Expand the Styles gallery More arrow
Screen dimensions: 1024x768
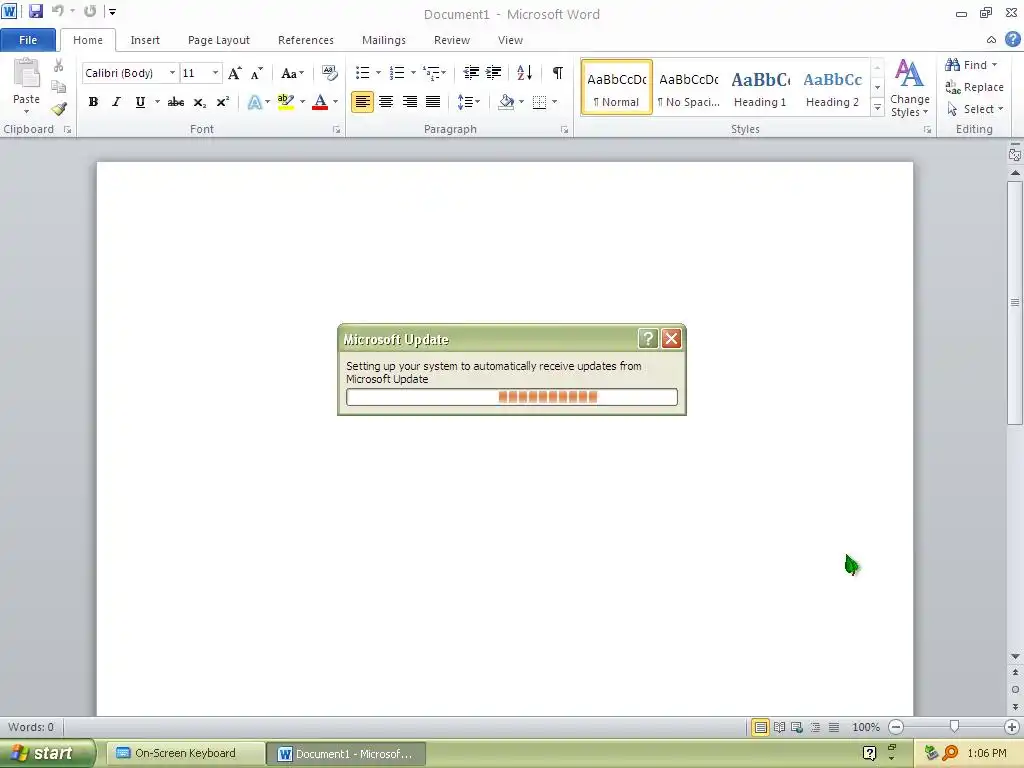click(x=877, y=108)
